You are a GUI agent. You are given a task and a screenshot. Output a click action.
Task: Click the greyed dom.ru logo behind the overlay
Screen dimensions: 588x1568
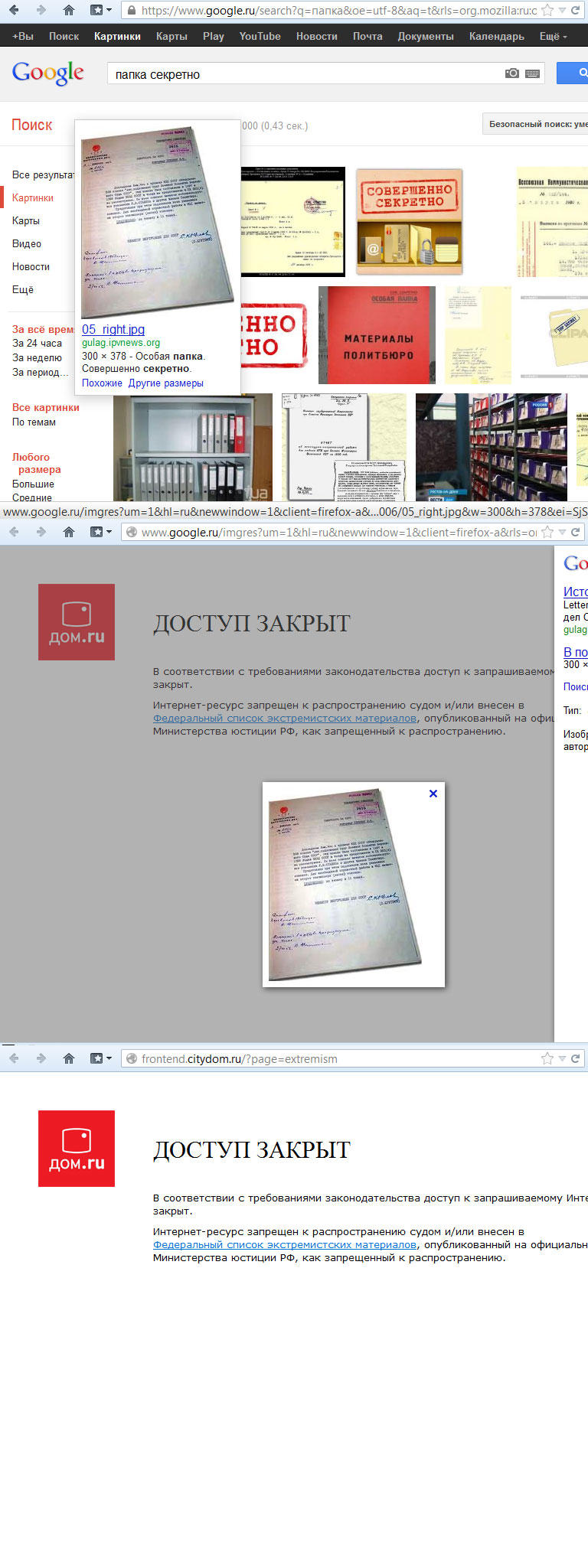(77, 622)
